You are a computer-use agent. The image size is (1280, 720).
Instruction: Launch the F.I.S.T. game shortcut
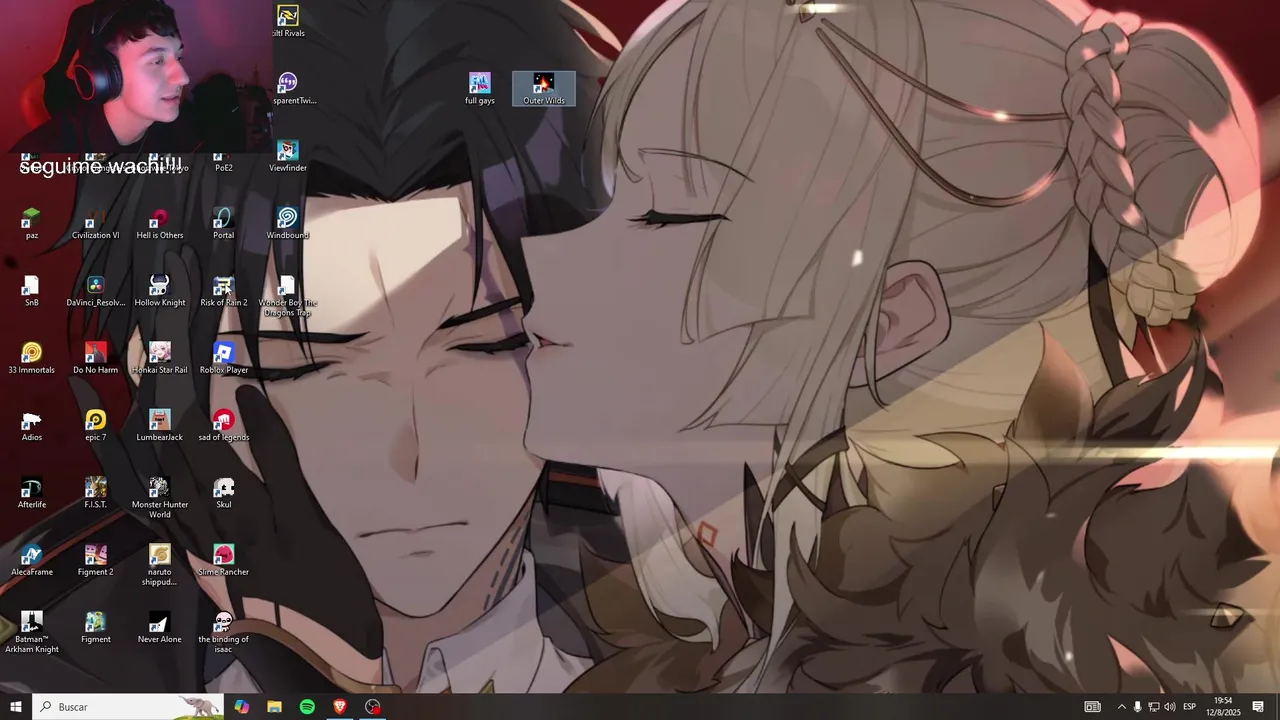(x=96, y=493)
